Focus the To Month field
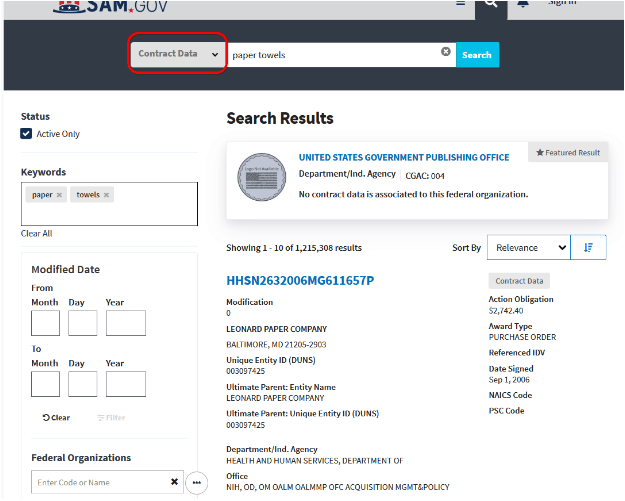 (x=45, y=384)
